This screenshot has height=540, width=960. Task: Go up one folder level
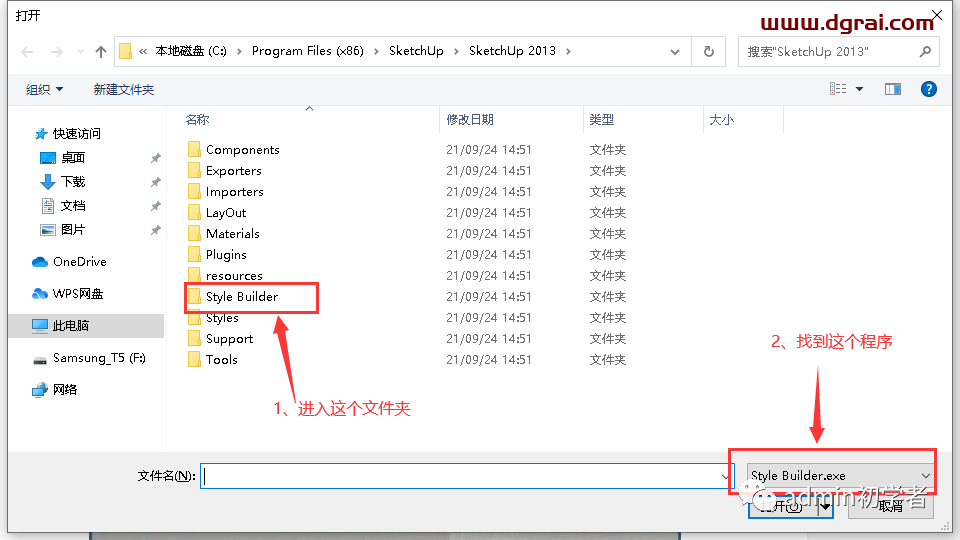101,52
